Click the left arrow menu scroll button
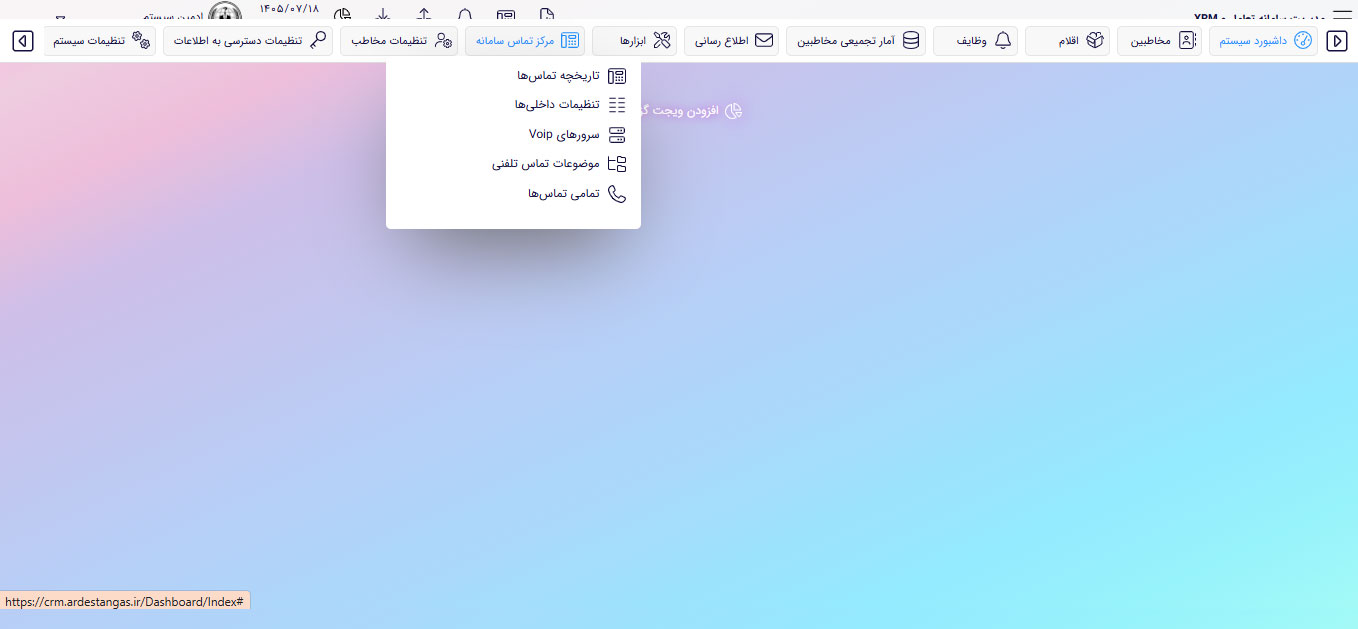 (23, 41)
